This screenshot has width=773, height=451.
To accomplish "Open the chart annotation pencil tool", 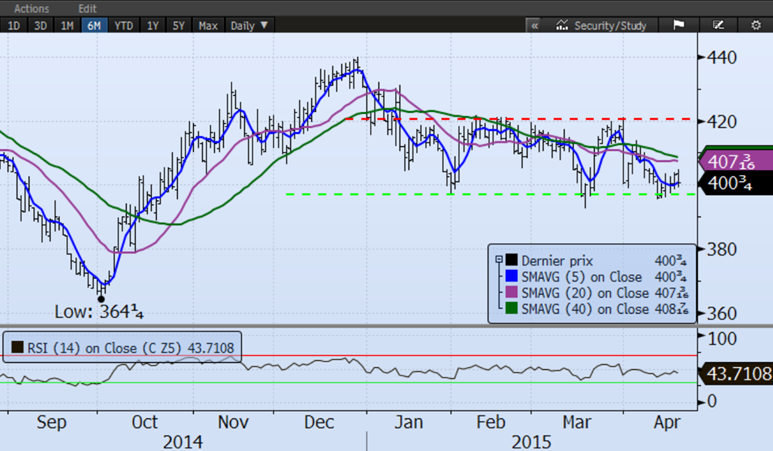I will [718, 24].
